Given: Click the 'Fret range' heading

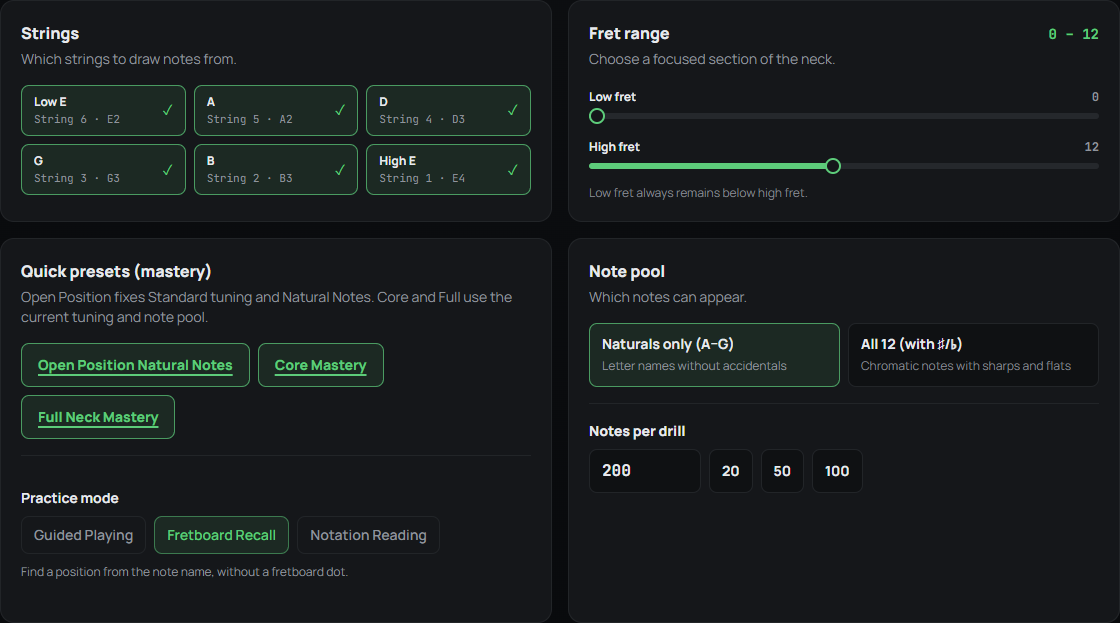Looking at the screenshot, I should pyautogui.click(x=629, y=34).
